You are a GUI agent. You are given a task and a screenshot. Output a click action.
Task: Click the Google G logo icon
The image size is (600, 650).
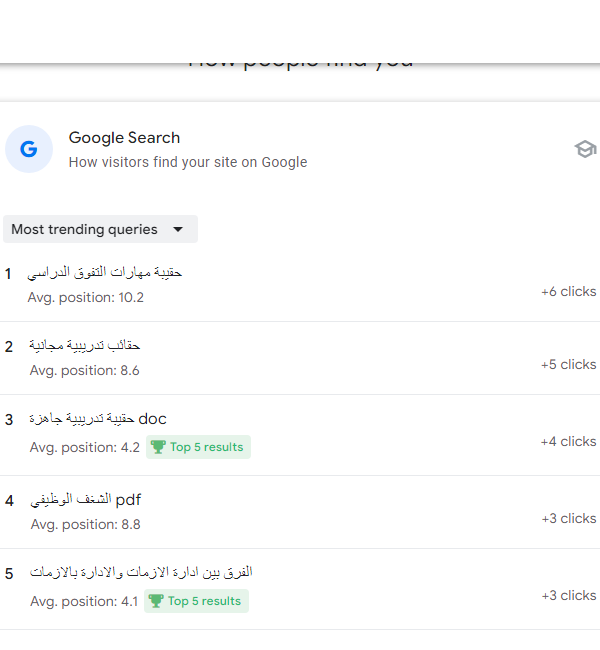coord(29,149)
